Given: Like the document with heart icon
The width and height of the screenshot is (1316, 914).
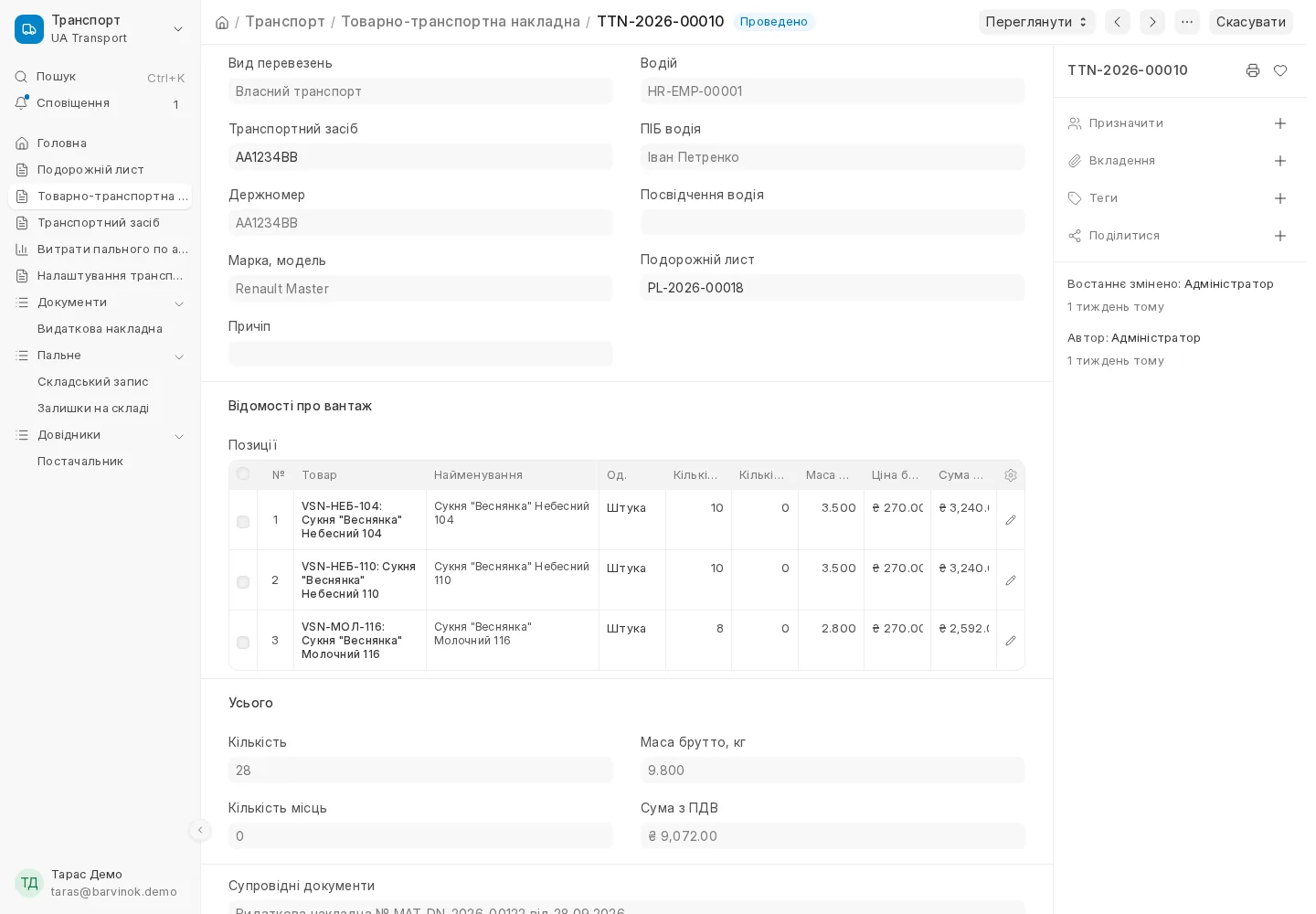Looking at the screenshot, I should (1280, 70).
